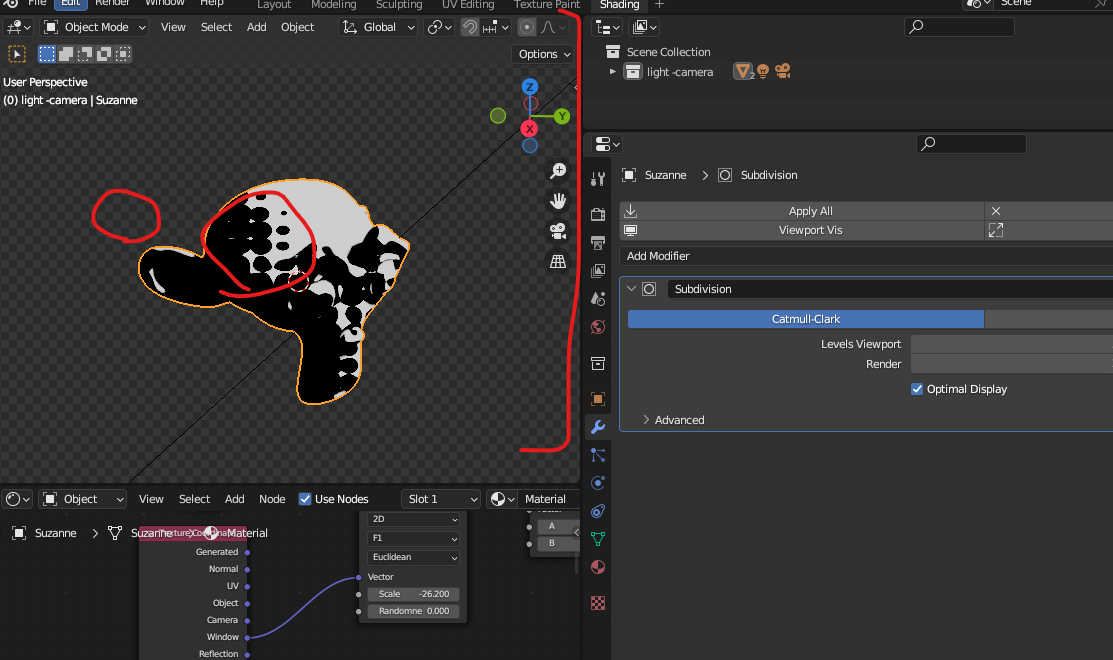Image resolution: width=1113 pixels, height=660 pixels.
Task: Adjust the Scale -26.200 node field
Action: pyautogui.click(x=413, y=594)
